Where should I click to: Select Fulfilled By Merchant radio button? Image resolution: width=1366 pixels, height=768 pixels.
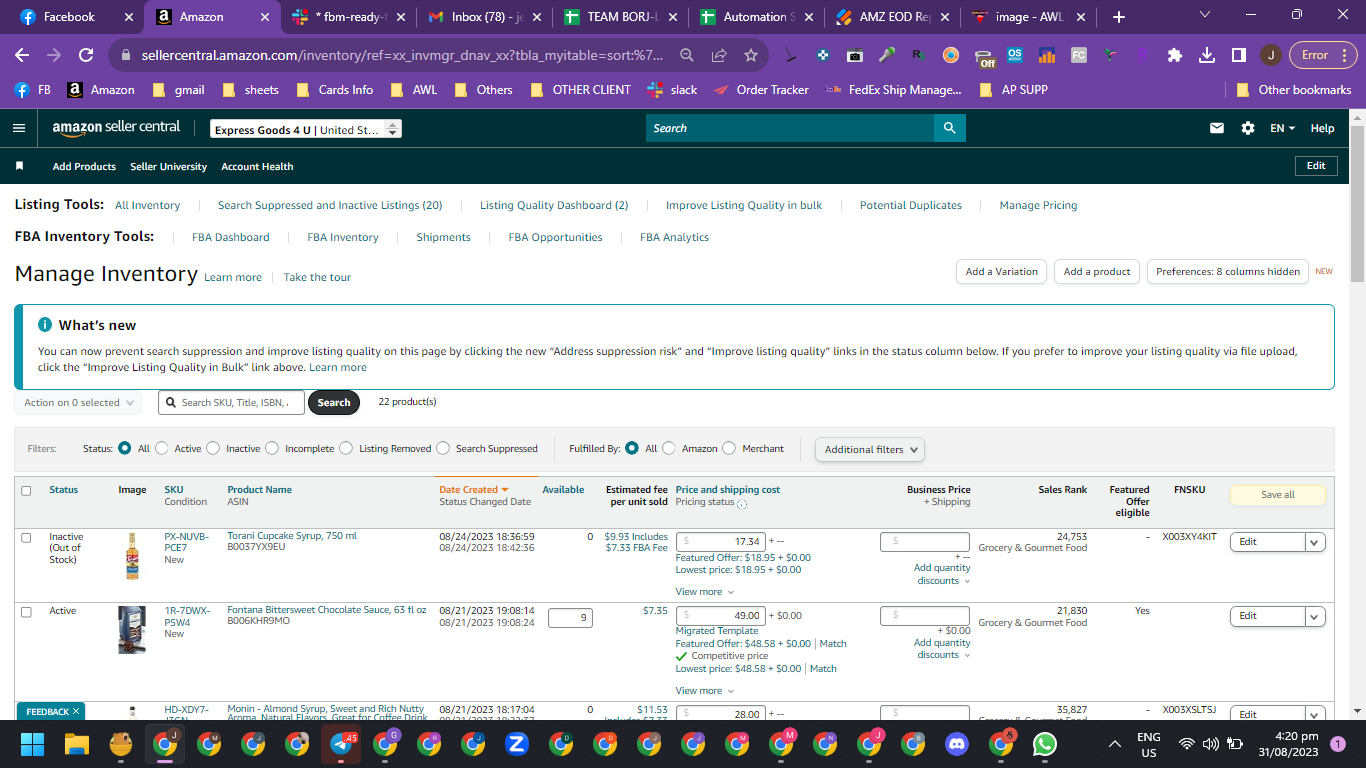coord(729,449)
